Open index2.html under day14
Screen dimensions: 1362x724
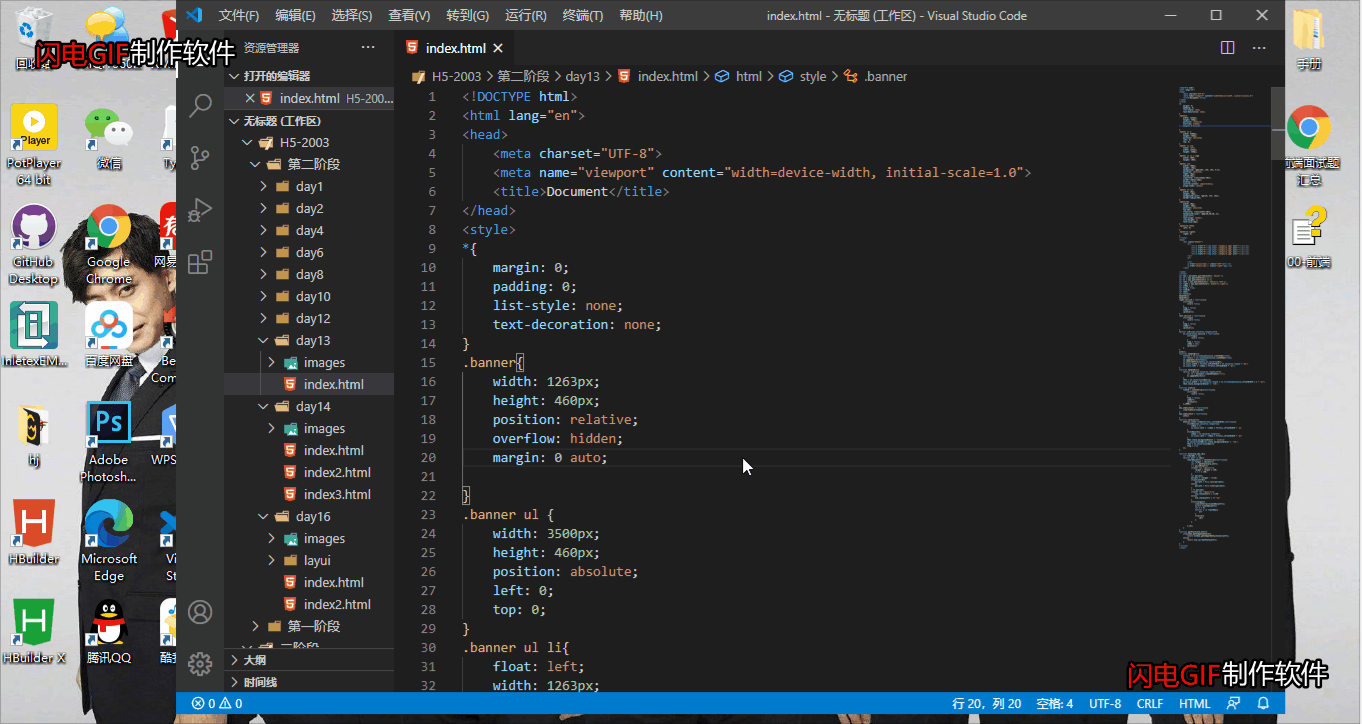[337, 473]
